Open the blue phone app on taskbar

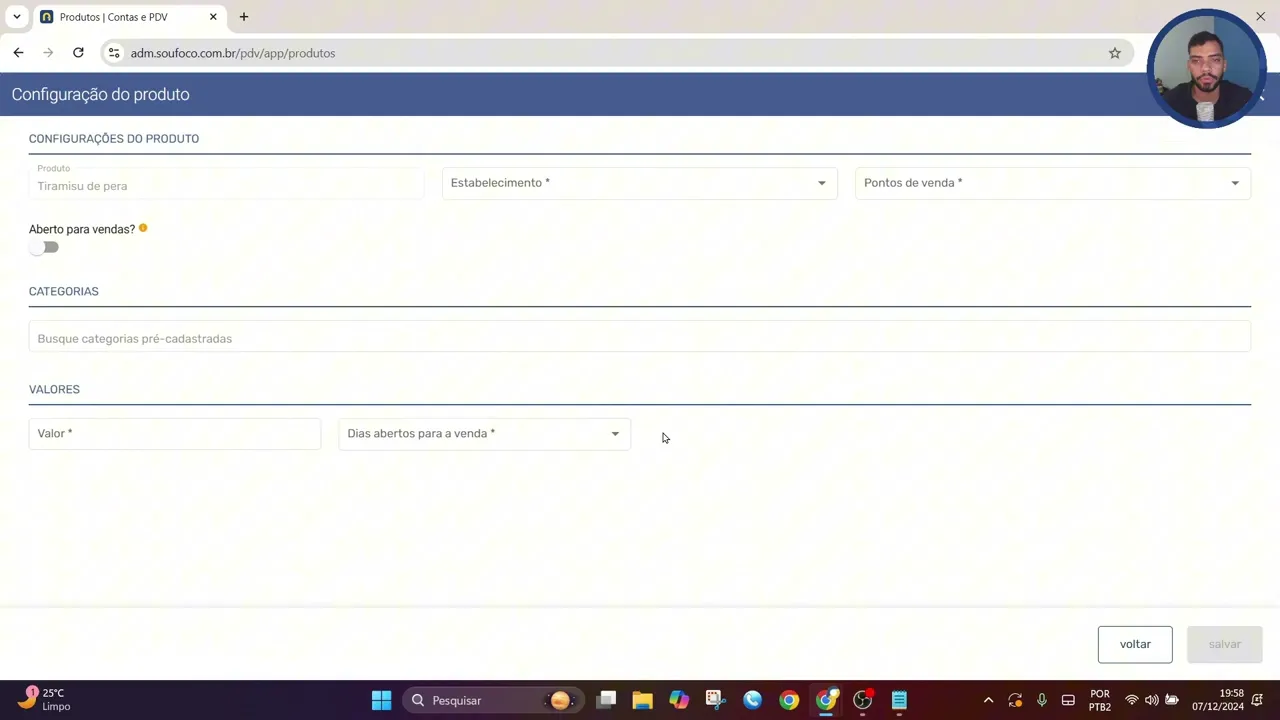[x=752, y=700]
